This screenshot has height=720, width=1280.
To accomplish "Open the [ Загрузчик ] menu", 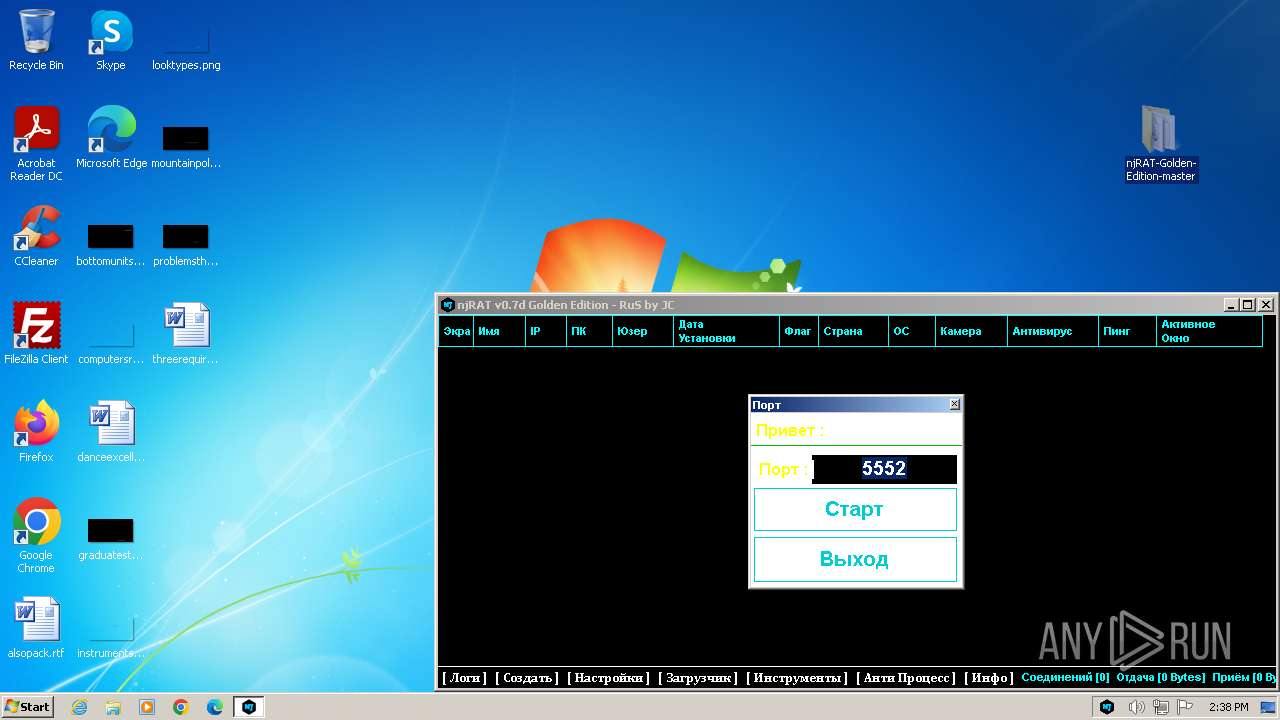I will point(698,678).
